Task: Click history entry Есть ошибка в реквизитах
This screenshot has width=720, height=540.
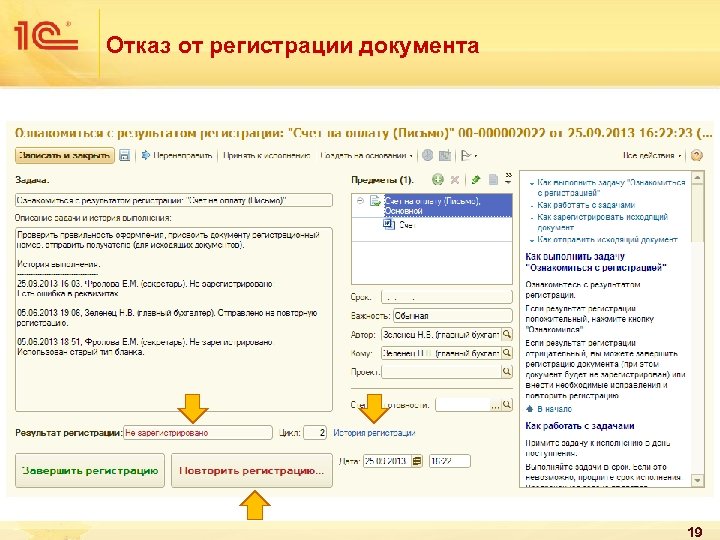Action: click(68, 293)
